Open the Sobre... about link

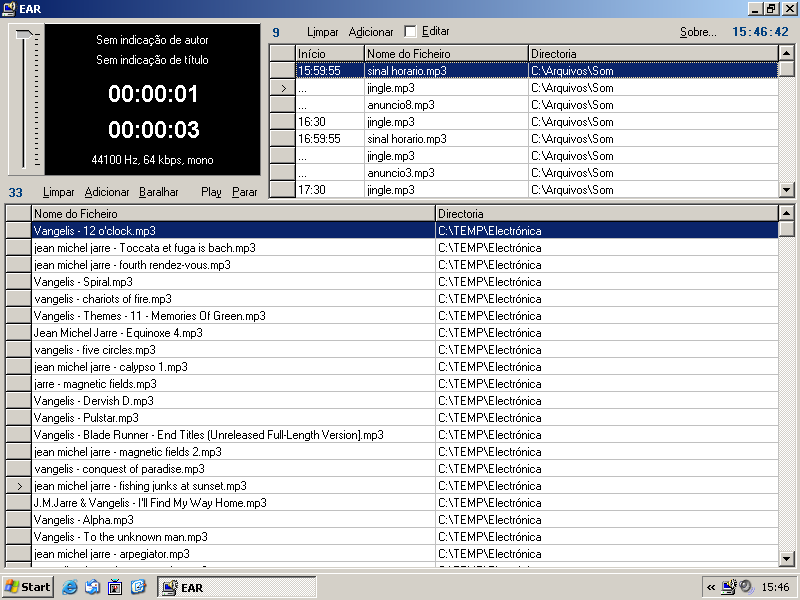coord(698,32)
